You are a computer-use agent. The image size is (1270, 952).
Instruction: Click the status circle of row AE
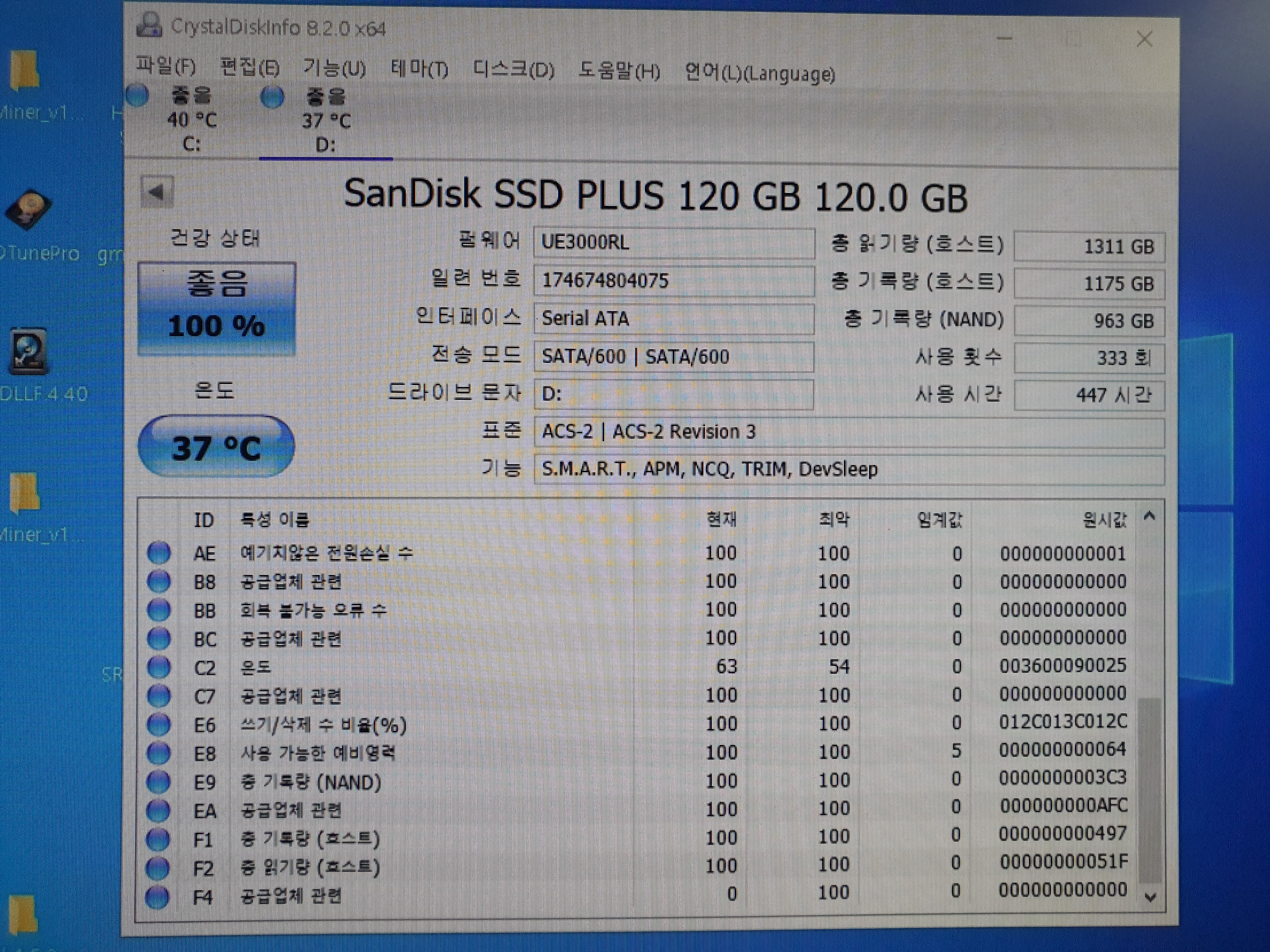pos(159,552)
